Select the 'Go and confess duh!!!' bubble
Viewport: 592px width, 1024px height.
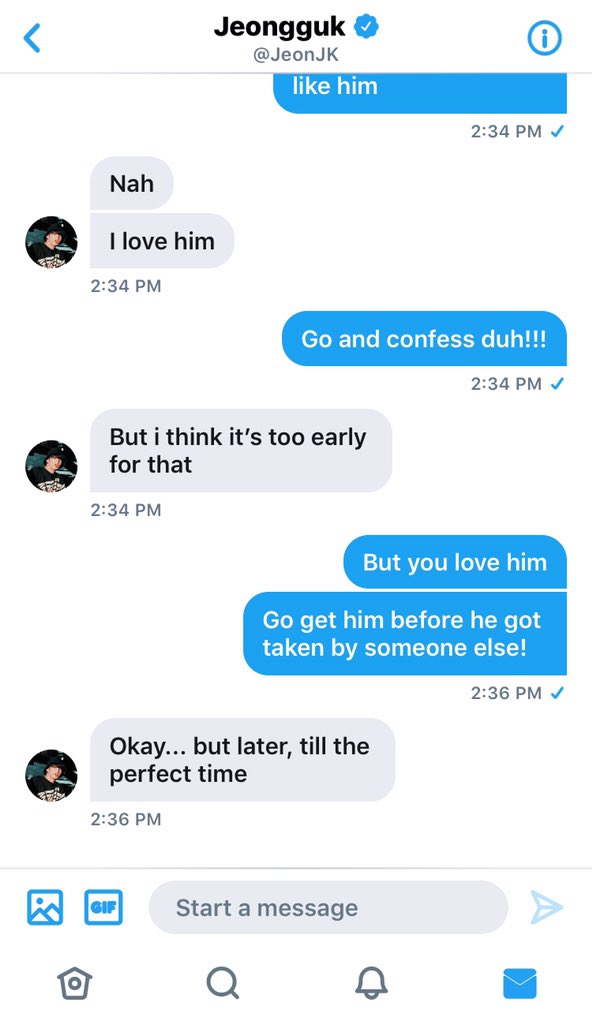[x=424, y=339]
